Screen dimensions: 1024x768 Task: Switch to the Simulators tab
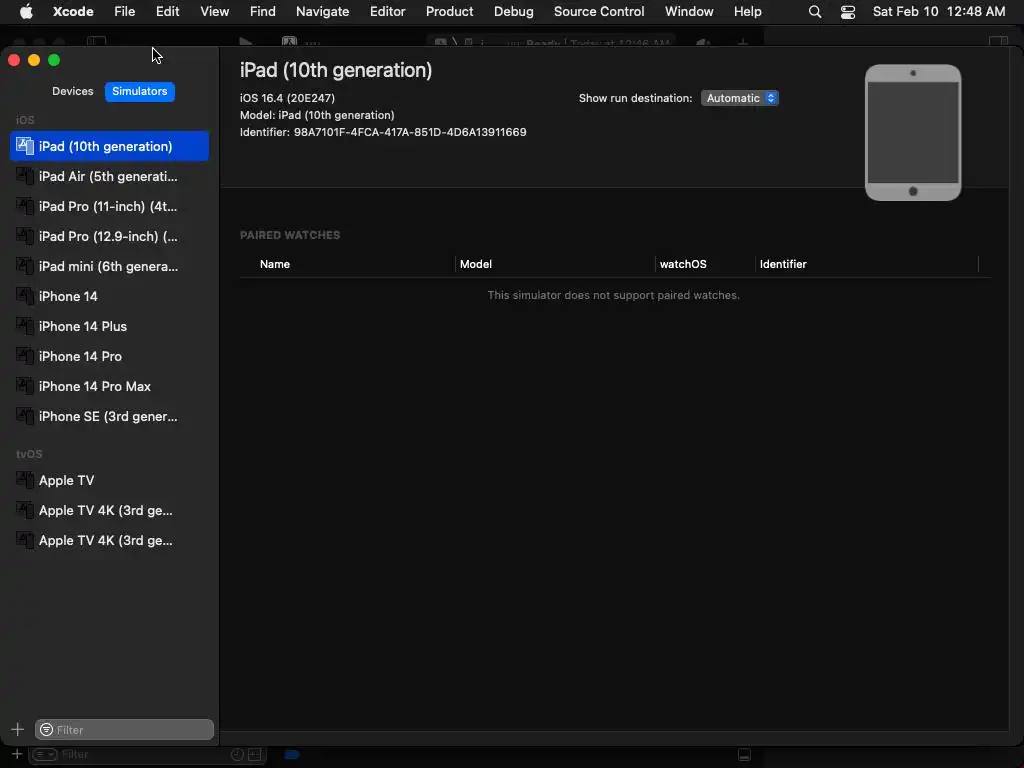click(x=140, y=91)
